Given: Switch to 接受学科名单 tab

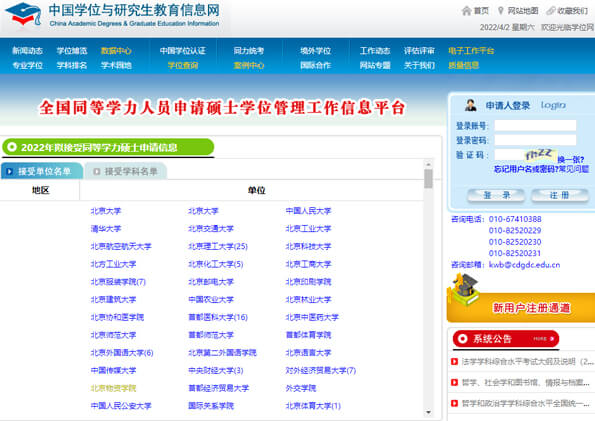Looking at the screenshot, I should (x=127, y=172).
